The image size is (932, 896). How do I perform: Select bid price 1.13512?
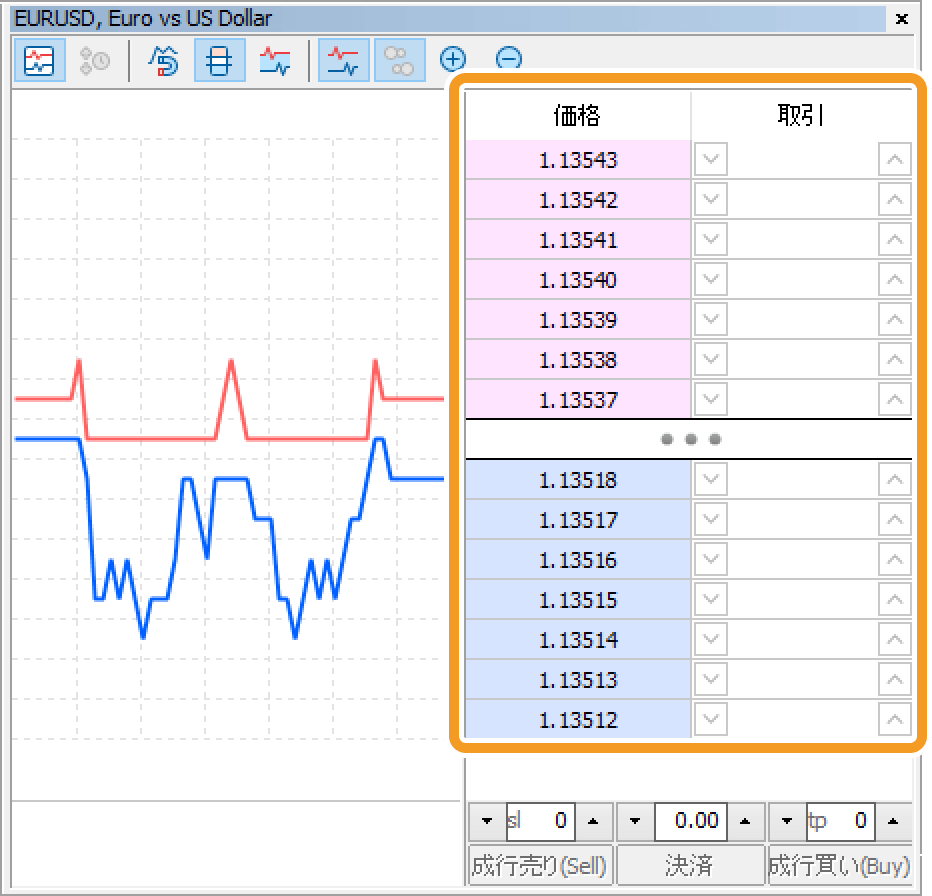click(578, 719)
